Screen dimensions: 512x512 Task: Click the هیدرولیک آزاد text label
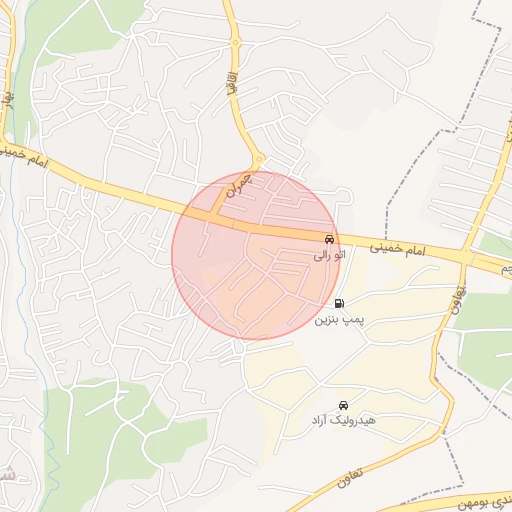click(x=344, y=420)
